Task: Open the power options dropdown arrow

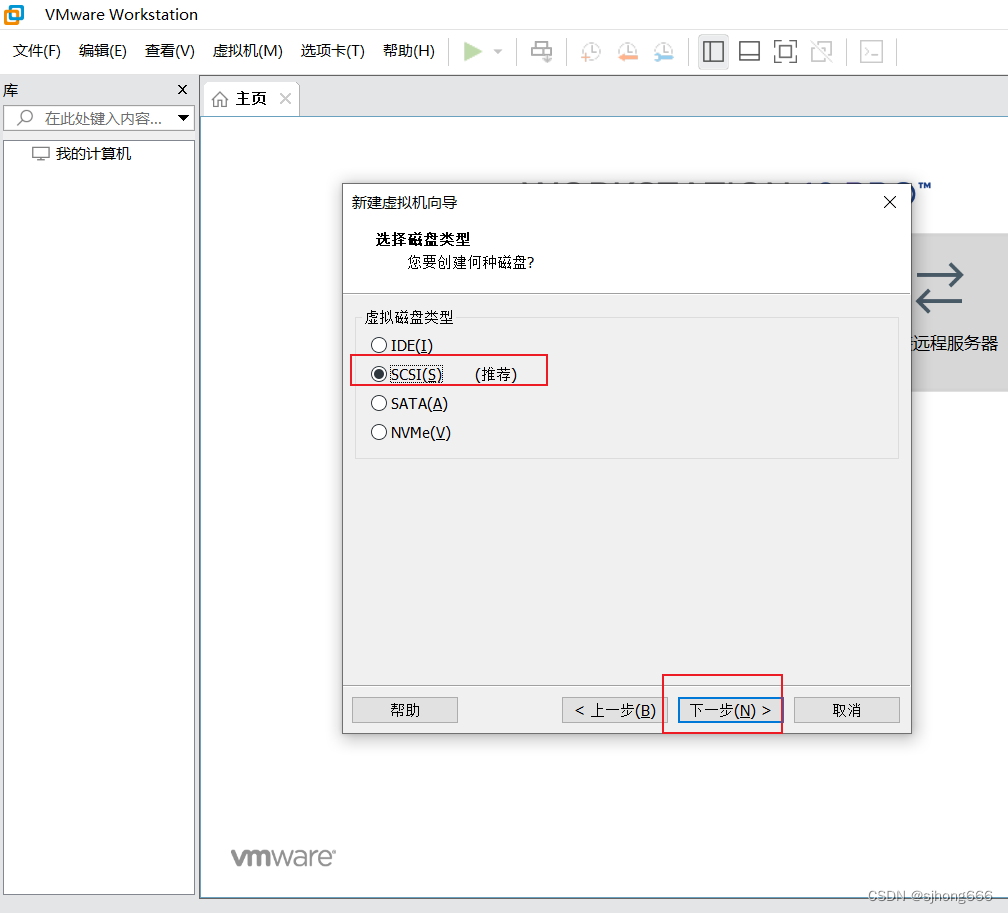Action: click(x=498, y=51)
